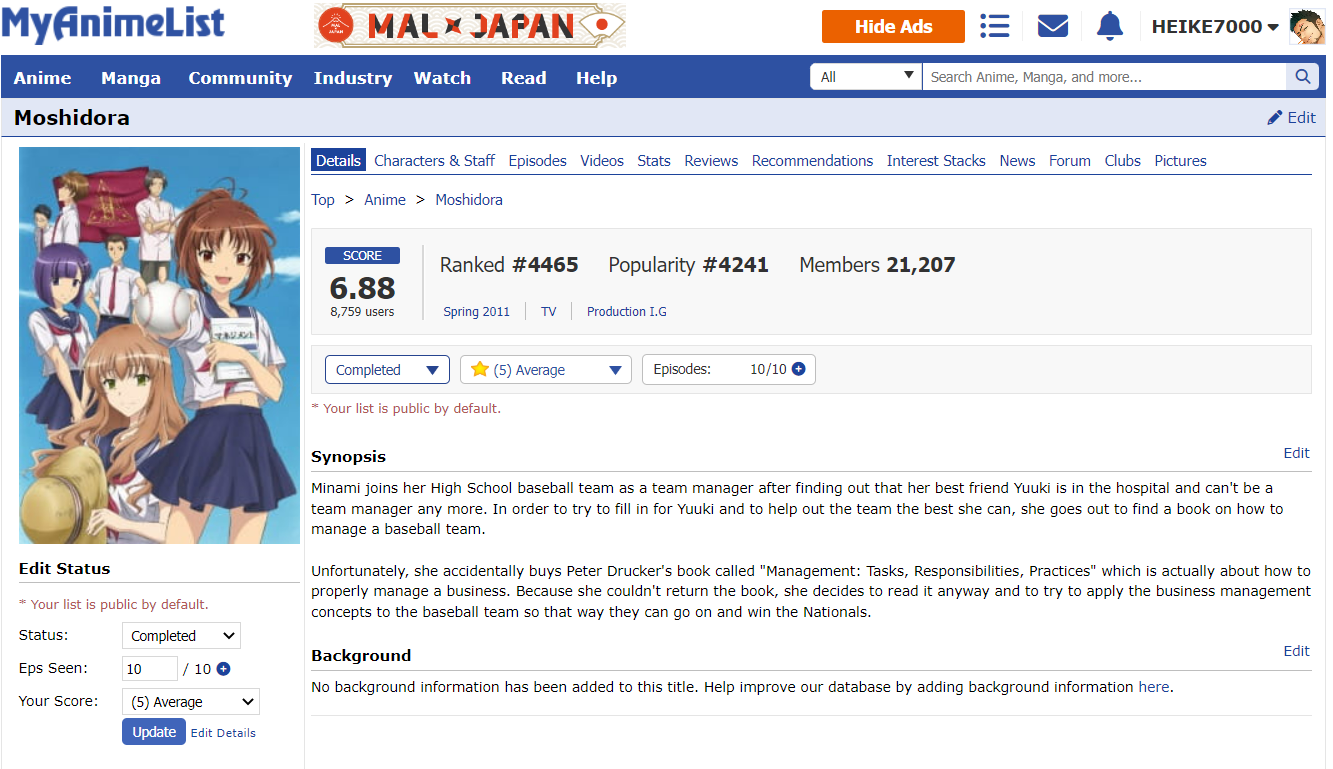
Task: Switch to Clubs tab
Action: [1123, 161]
